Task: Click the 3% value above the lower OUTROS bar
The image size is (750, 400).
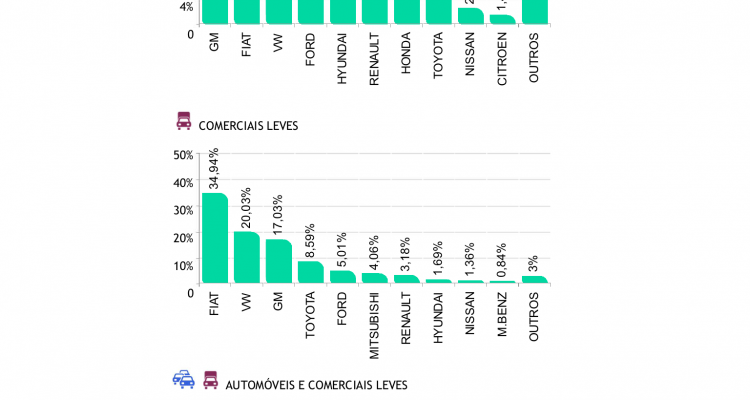Action: click(534, 263)
